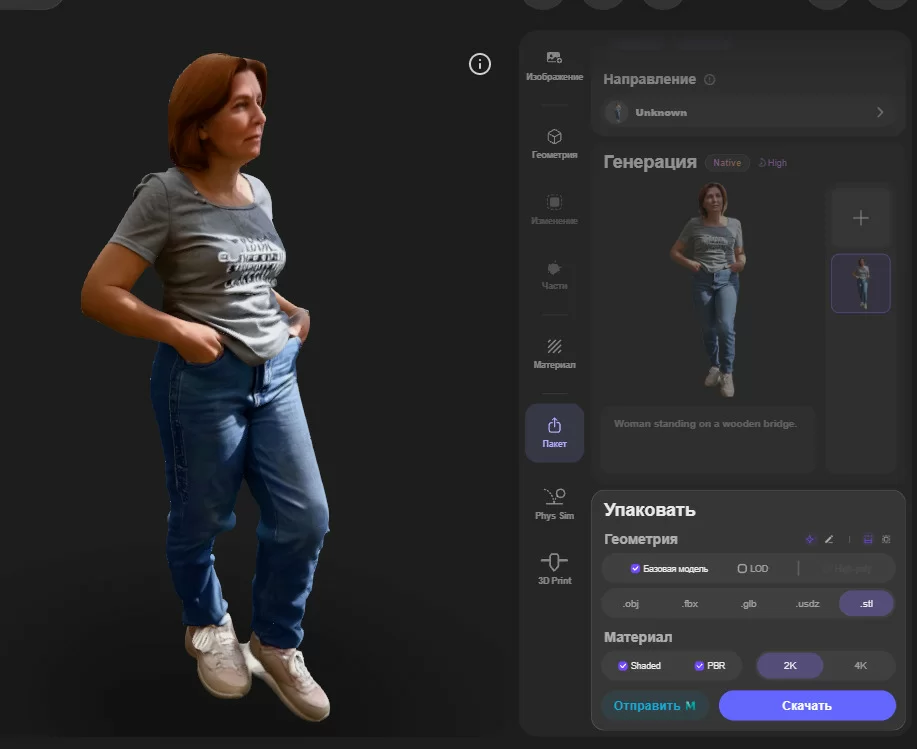Click the Отправить M button
917x749 pixels.
click(654, 705)
